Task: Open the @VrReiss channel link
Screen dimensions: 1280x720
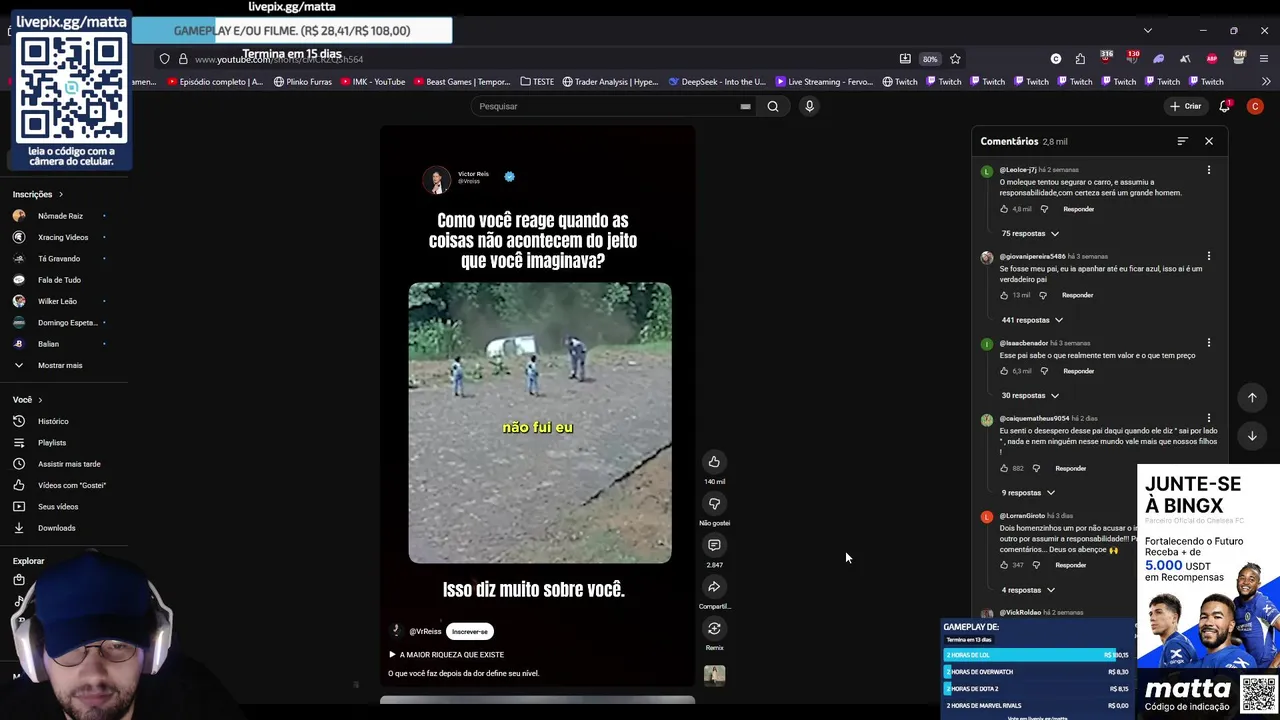Action: (x=425, y=631)
